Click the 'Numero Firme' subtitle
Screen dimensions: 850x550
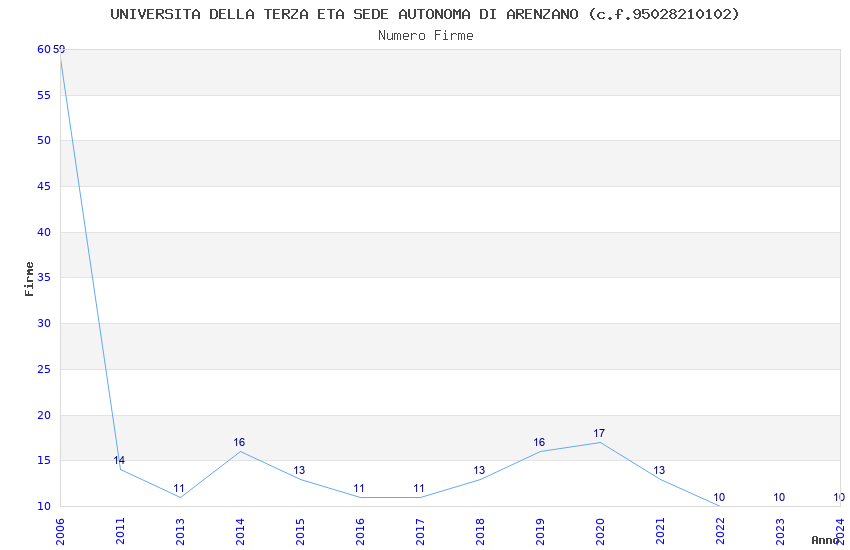click(426, 36)
